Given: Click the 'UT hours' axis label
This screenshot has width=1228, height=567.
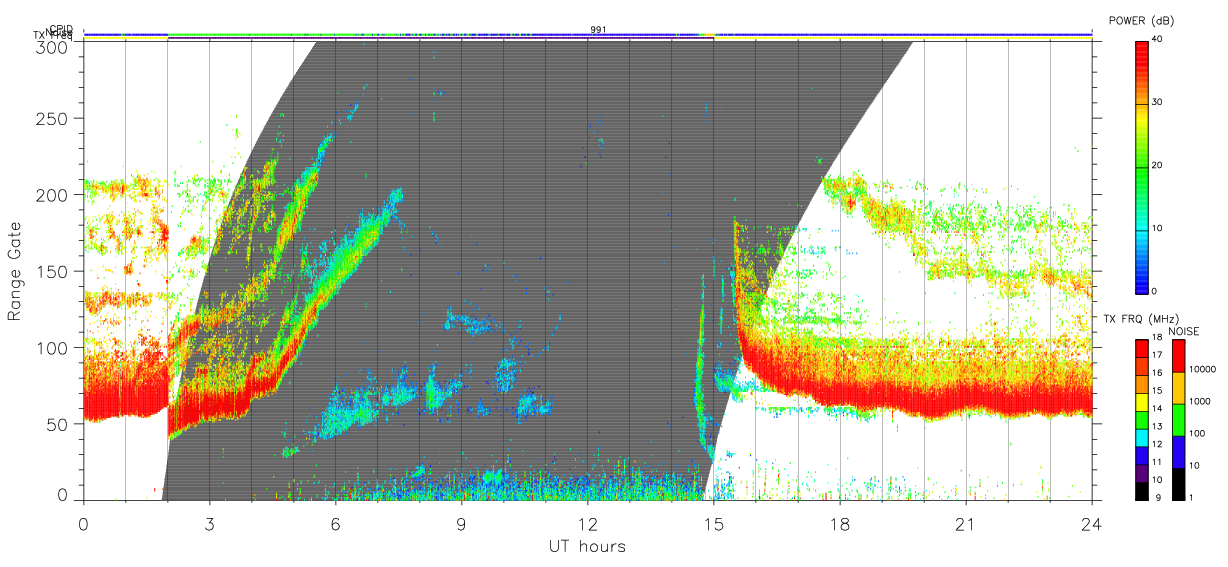Looking at the screenshot, I should pyautogui.click(x=587, y=546).
